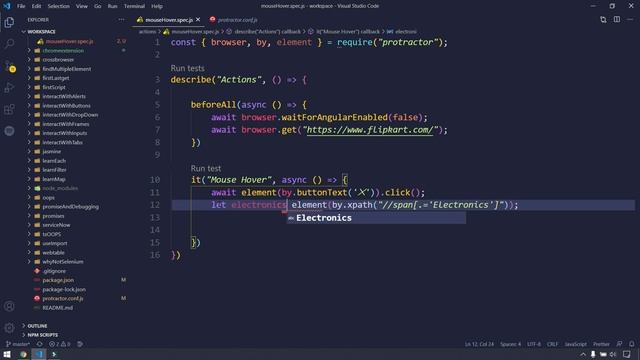Open the volume control in system tray
Screen dimensions: 640x360
[x=613, y=354]
